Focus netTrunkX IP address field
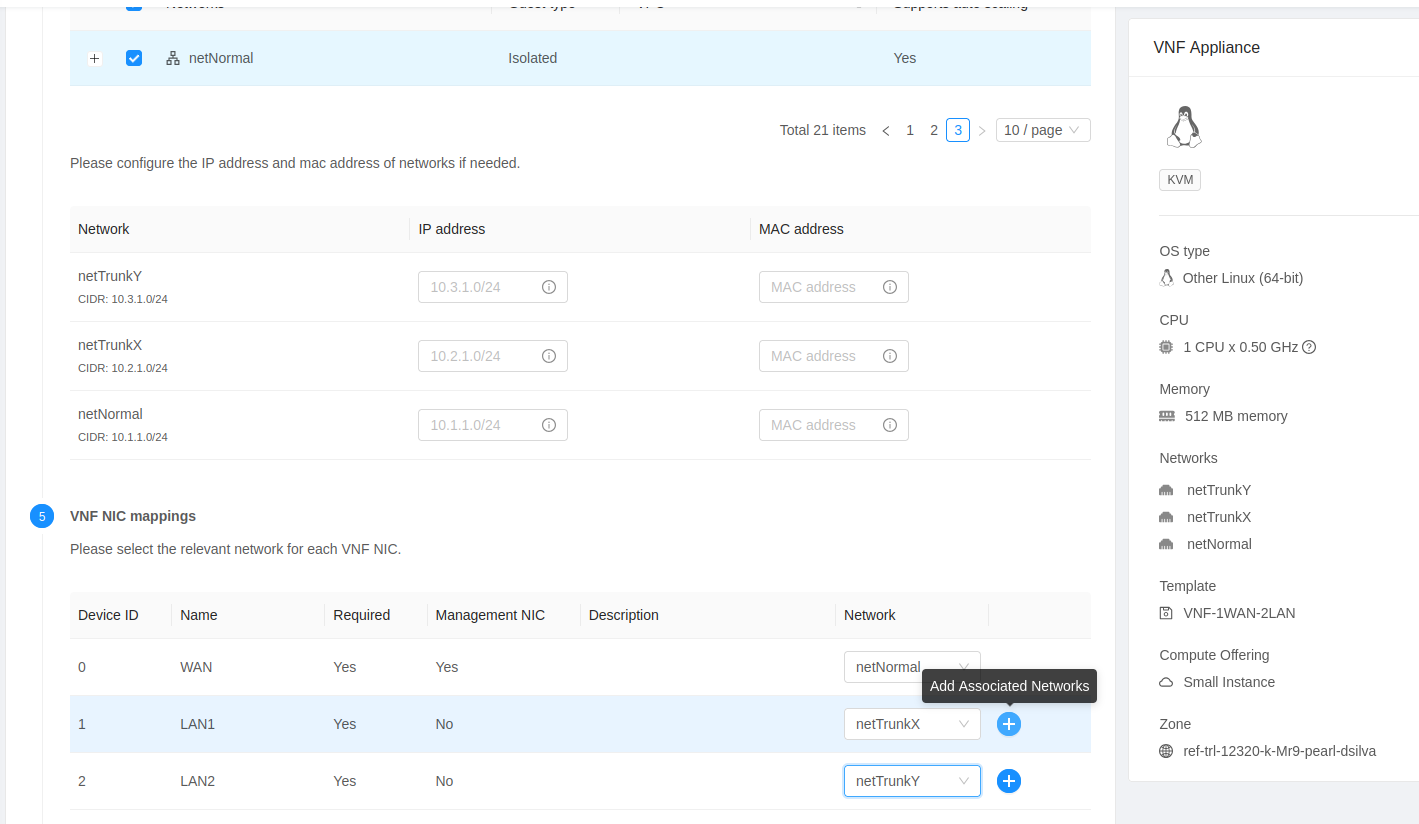Screen dimensions: 1419x824 (493, 356)
